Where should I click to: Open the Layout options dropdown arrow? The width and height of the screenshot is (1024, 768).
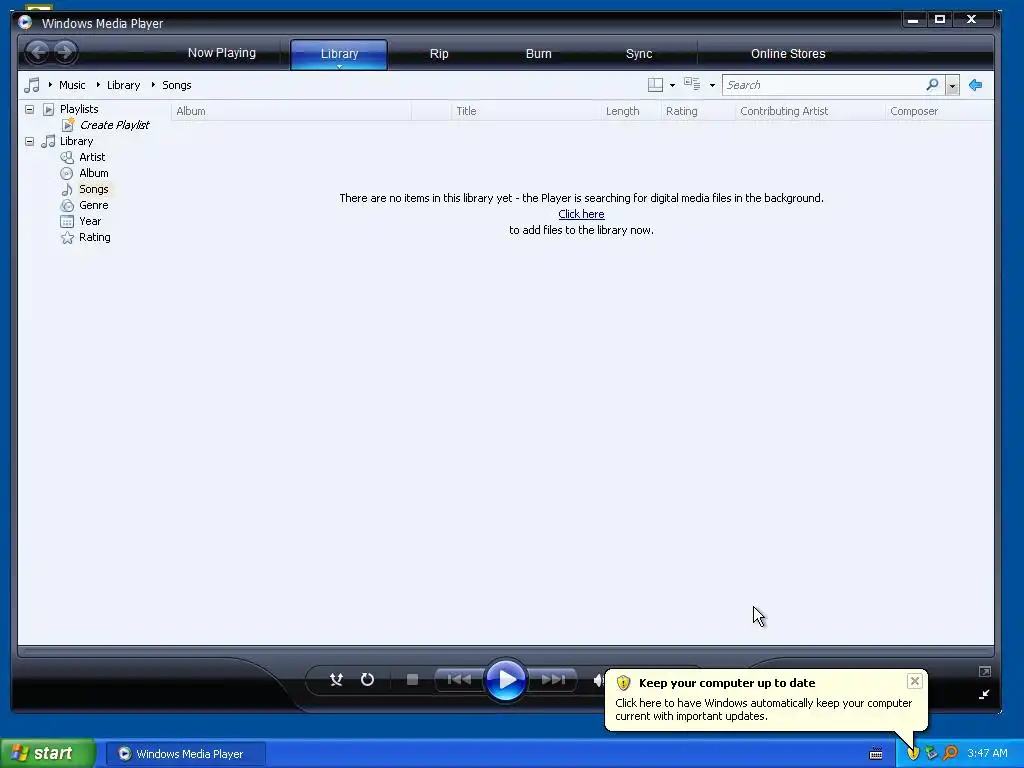672,86
